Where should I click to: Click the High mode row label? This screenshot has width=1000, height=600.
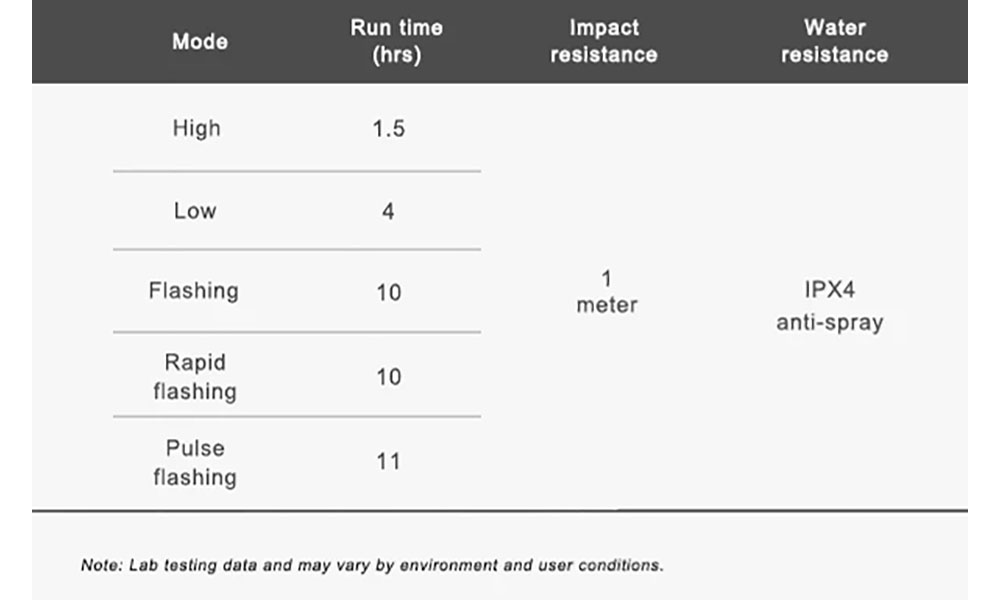point(196,129)
